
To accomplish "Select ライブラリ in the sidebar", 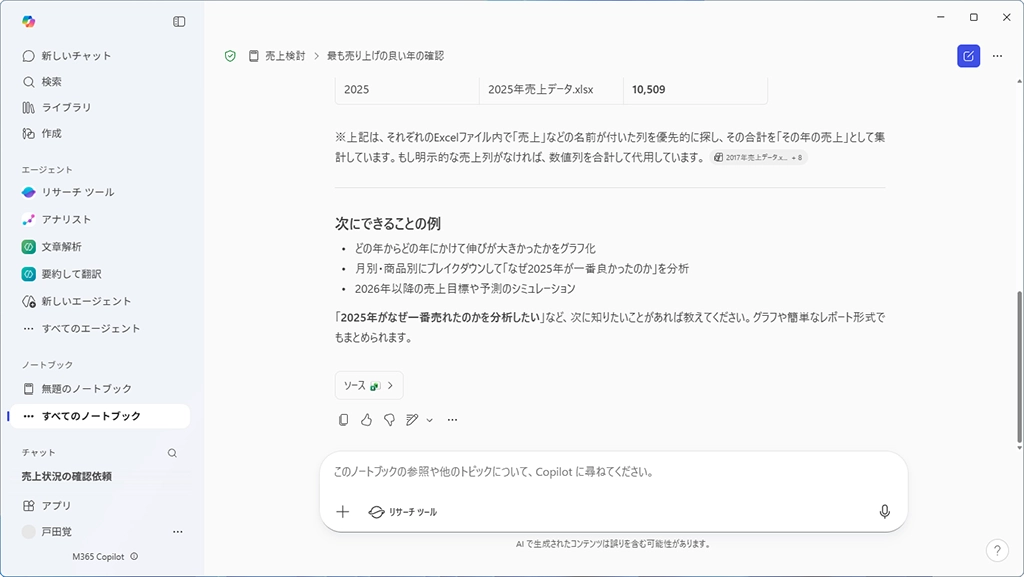I will [x=66, y=107].
